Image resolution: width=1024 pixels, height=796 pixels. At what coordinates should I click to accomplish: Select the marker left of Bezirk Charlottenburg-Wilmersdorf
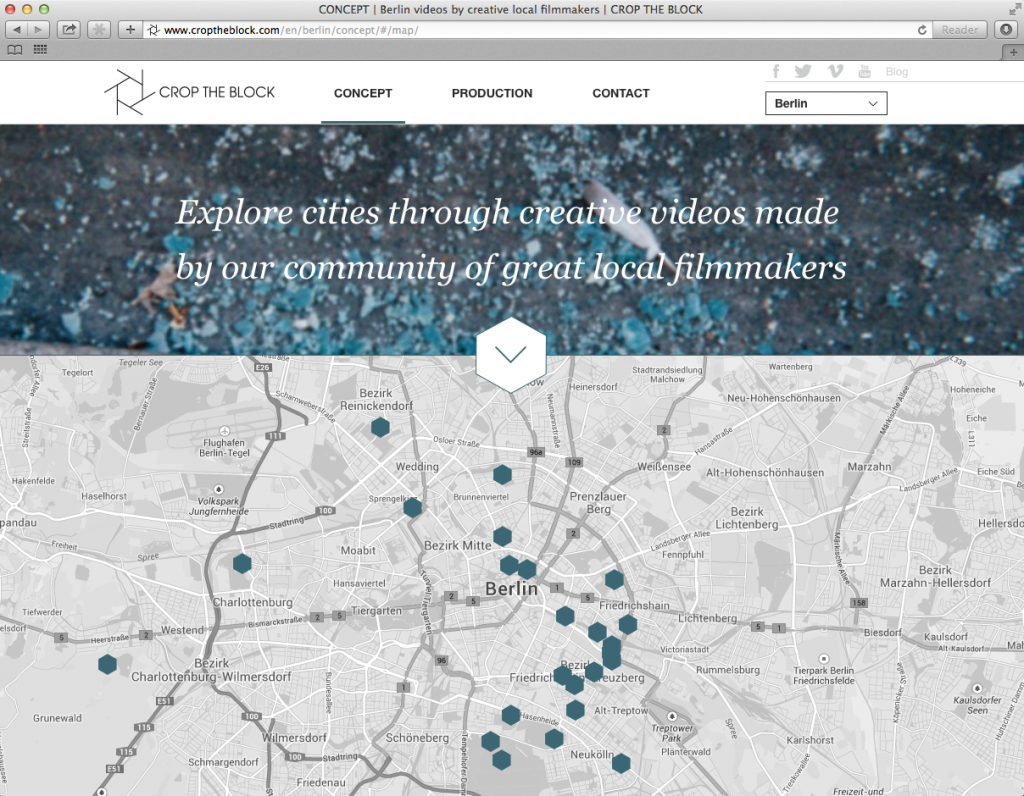(108, 665)
